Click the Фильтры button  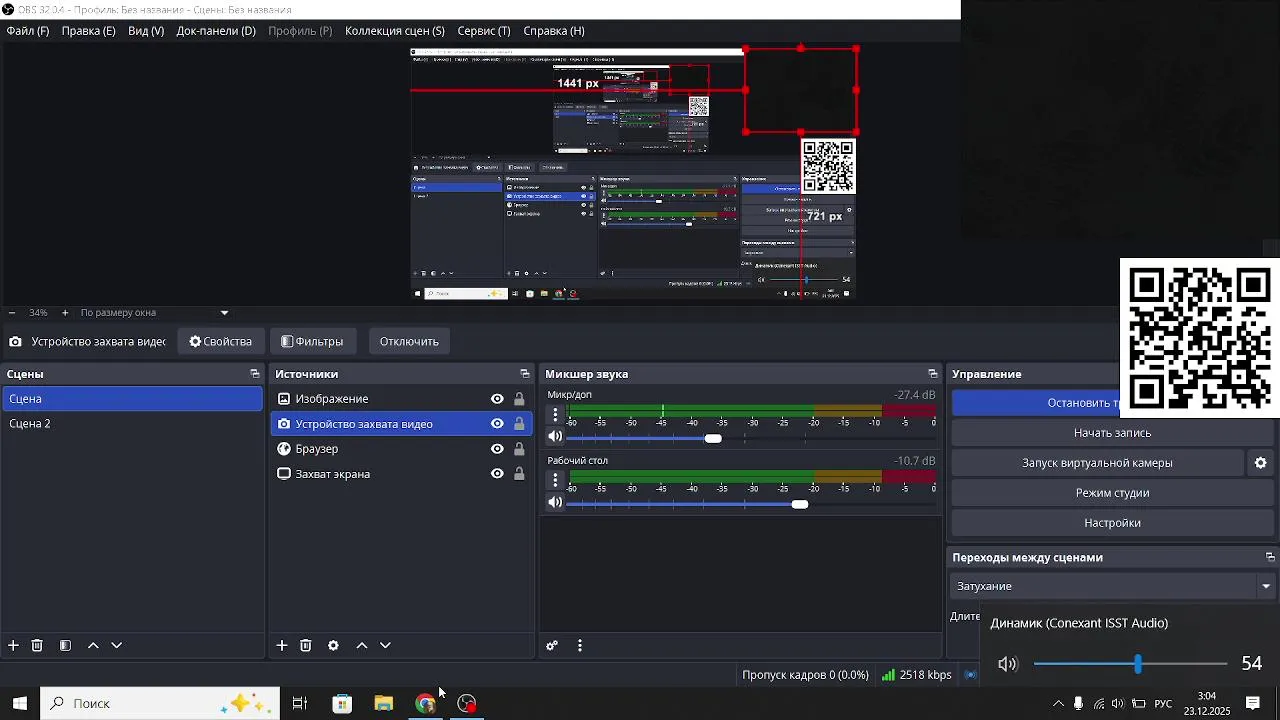pos(312,342)
